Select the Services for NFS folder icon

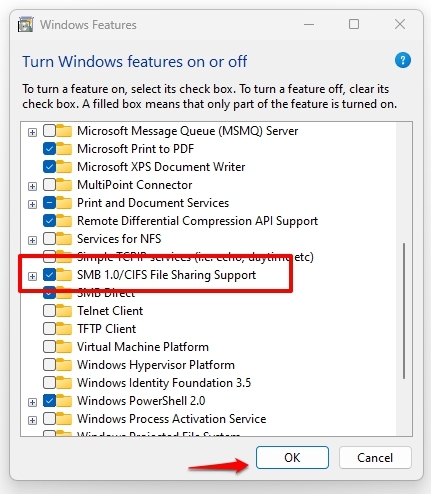click(64, 239)
